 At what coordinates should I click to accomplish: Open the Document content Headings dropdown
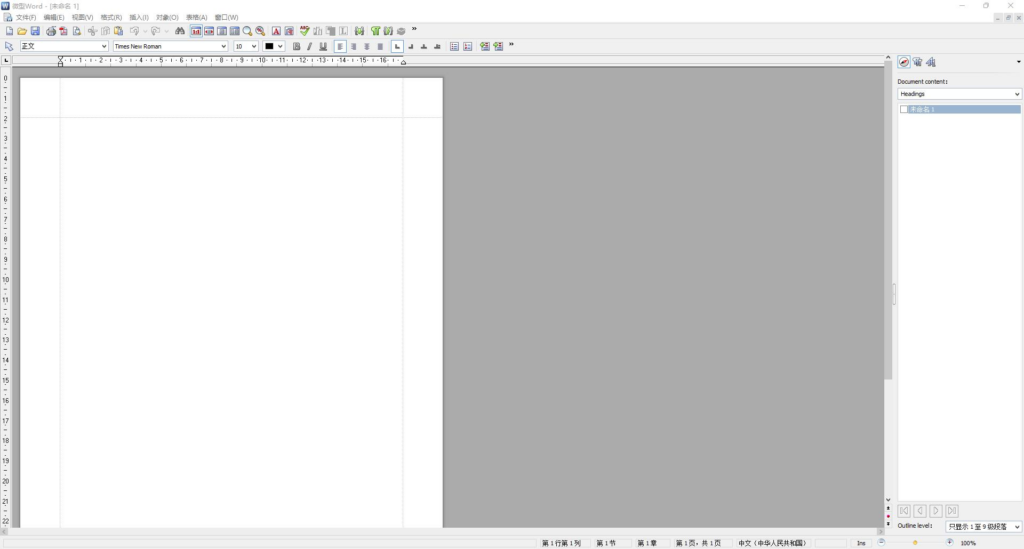click(x=959, y=94)
